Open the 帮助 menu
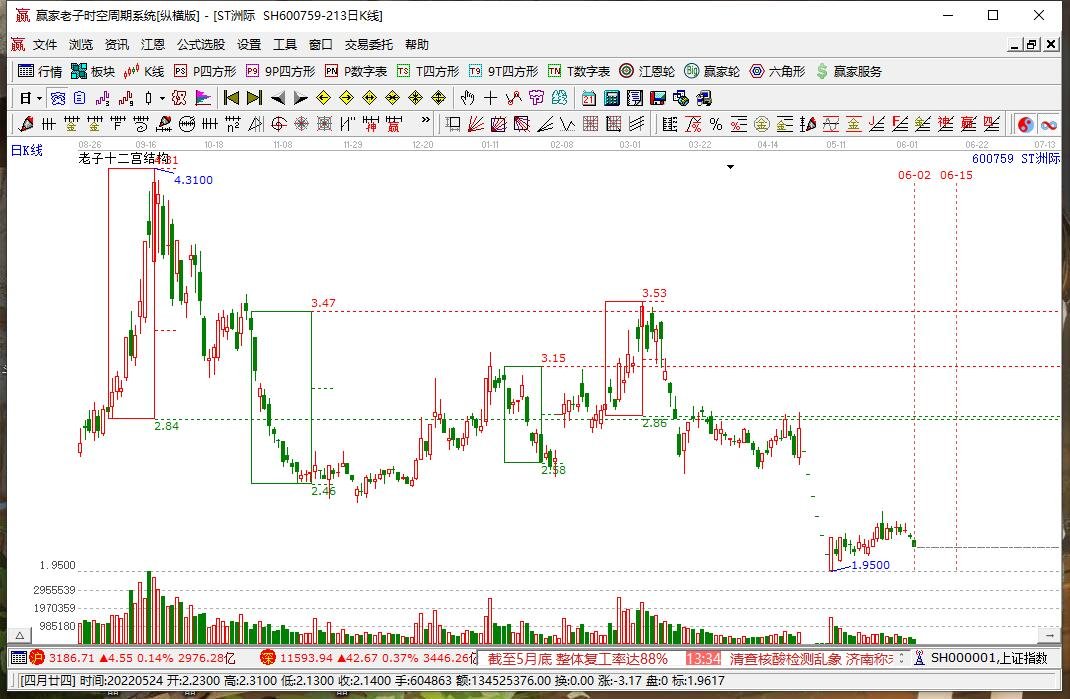Screen dimensions: 1070x699 point(416,44)
